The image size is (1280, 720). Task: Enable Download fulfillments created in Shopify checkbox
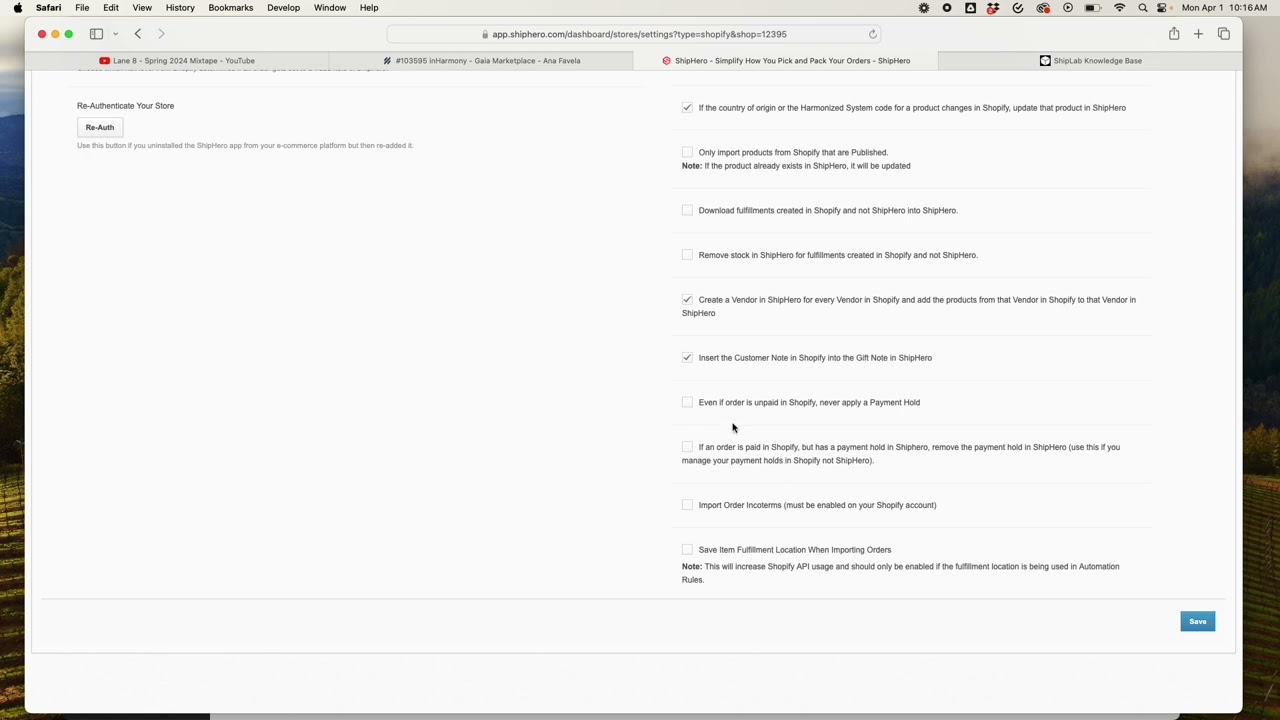click(687, 210)
